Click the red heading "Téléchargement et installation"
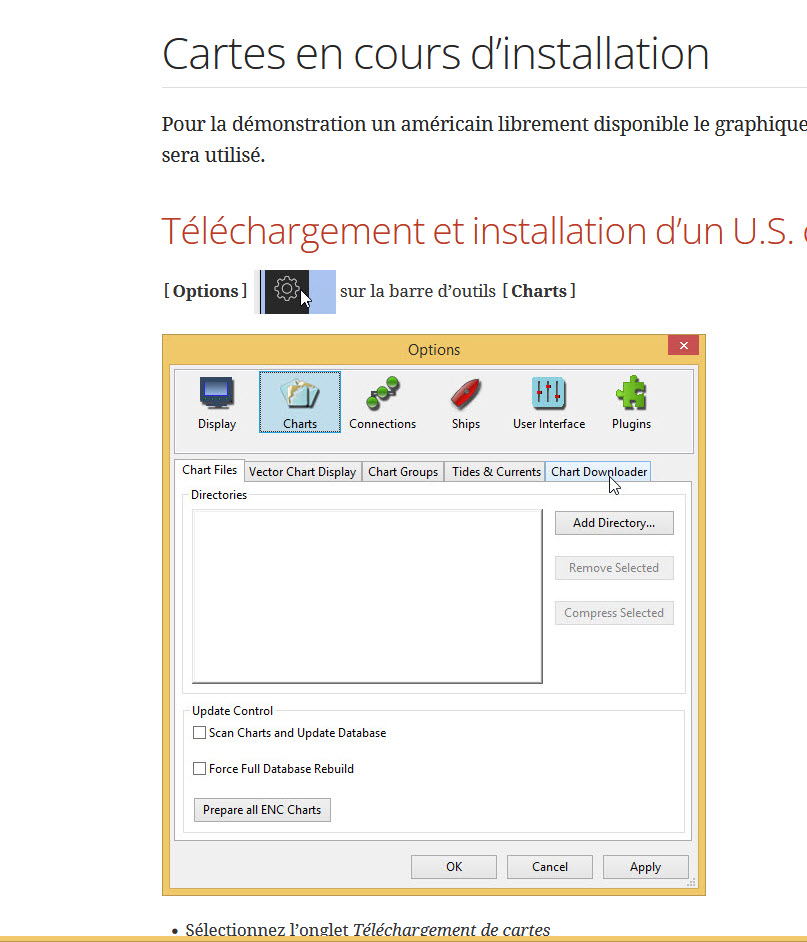 pyautogui.click(x=402, y=231)
